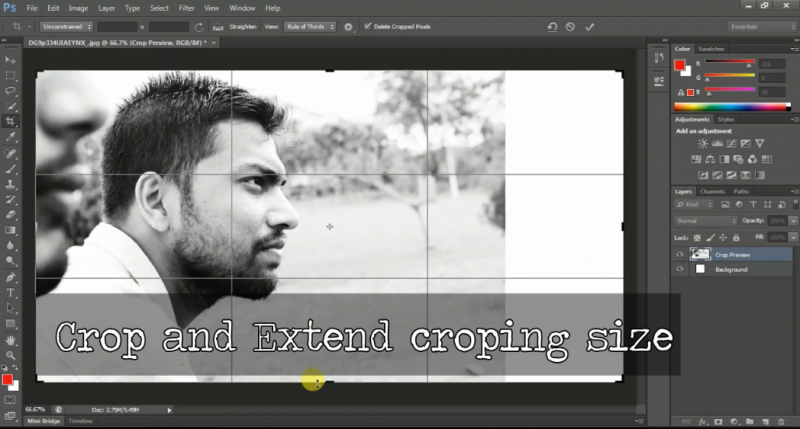This screenshot has width=800, height=429.
Task: Open the Filter menu
Action: (186, 8)
